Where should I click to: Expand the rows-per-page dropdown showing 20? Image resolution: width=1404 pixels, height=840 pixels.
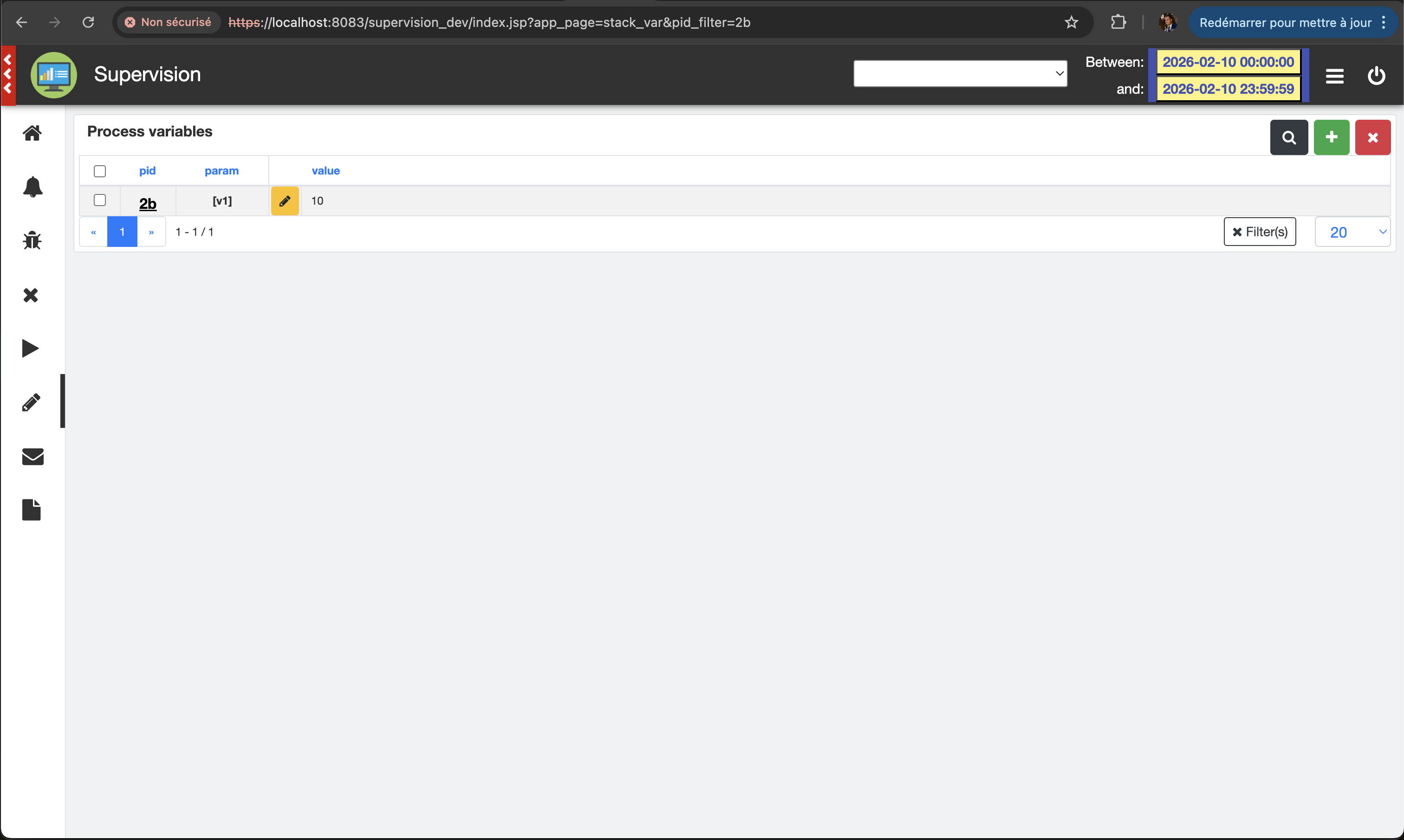[1352, 232]
